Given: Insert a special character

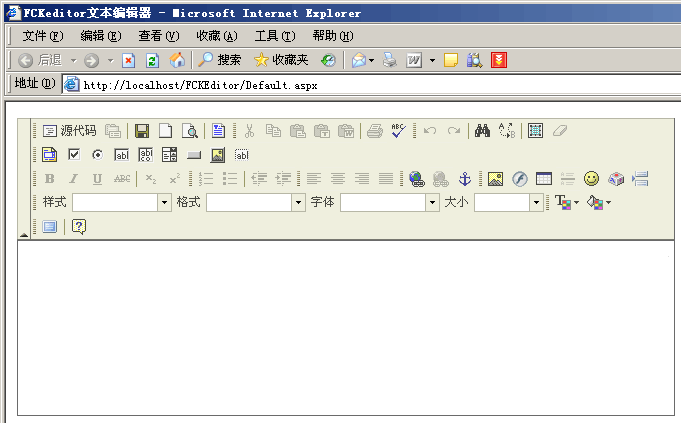Looking at the screenshot, I should 616,179.
